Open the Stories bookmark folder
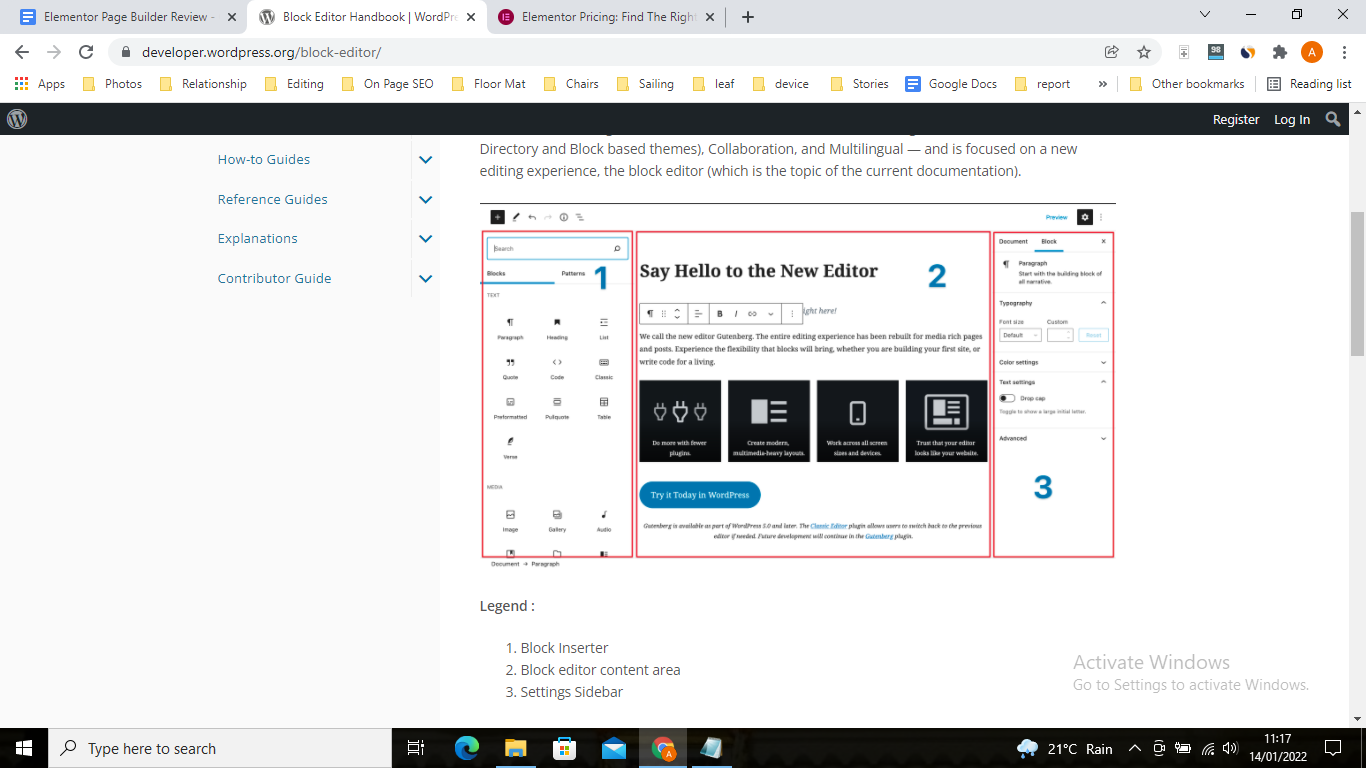This screenshot has width=1366, height=768. 859,84
